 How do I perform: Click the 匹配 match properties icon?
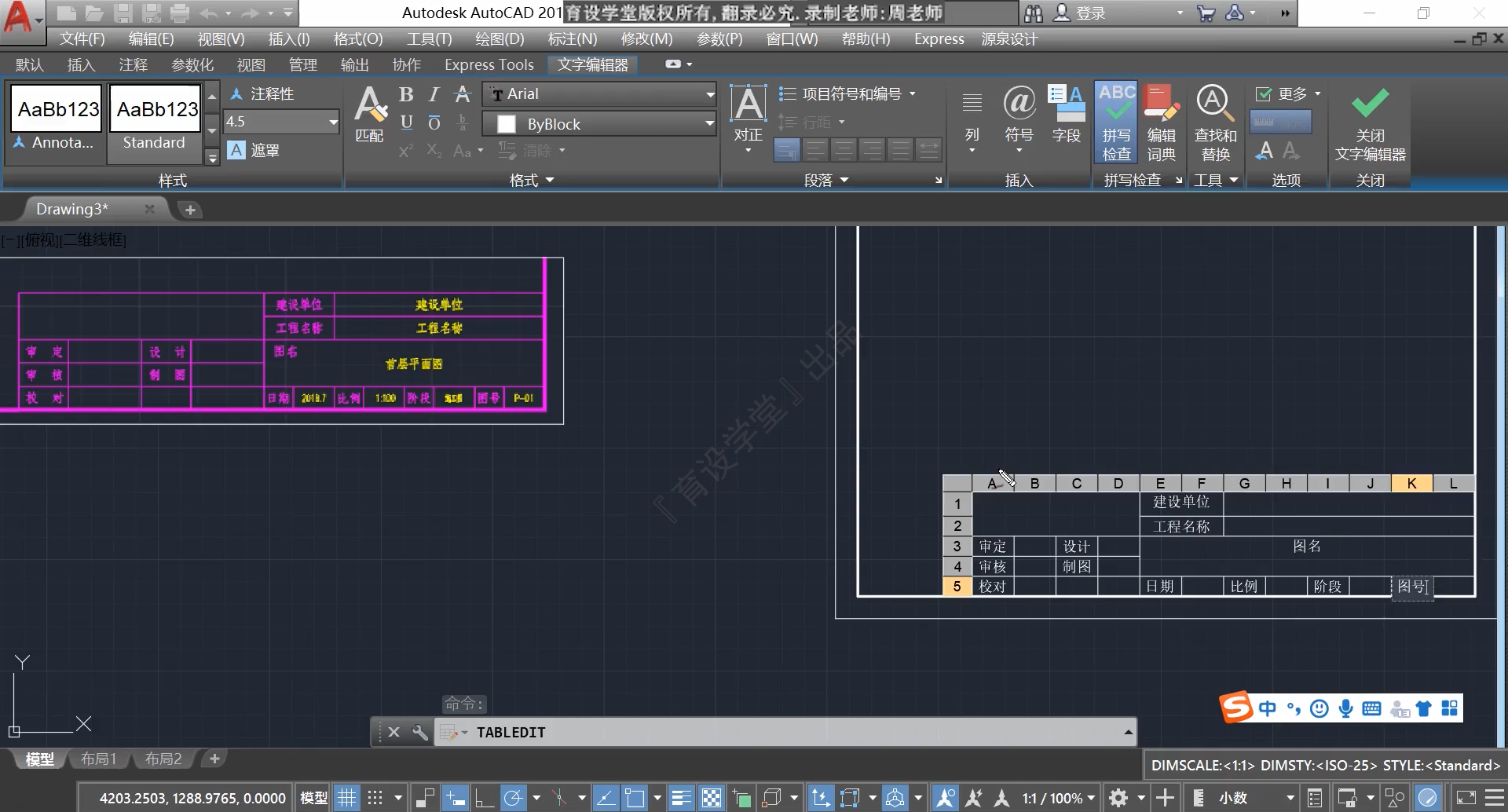pyautogui.click(x=369, y=114)
